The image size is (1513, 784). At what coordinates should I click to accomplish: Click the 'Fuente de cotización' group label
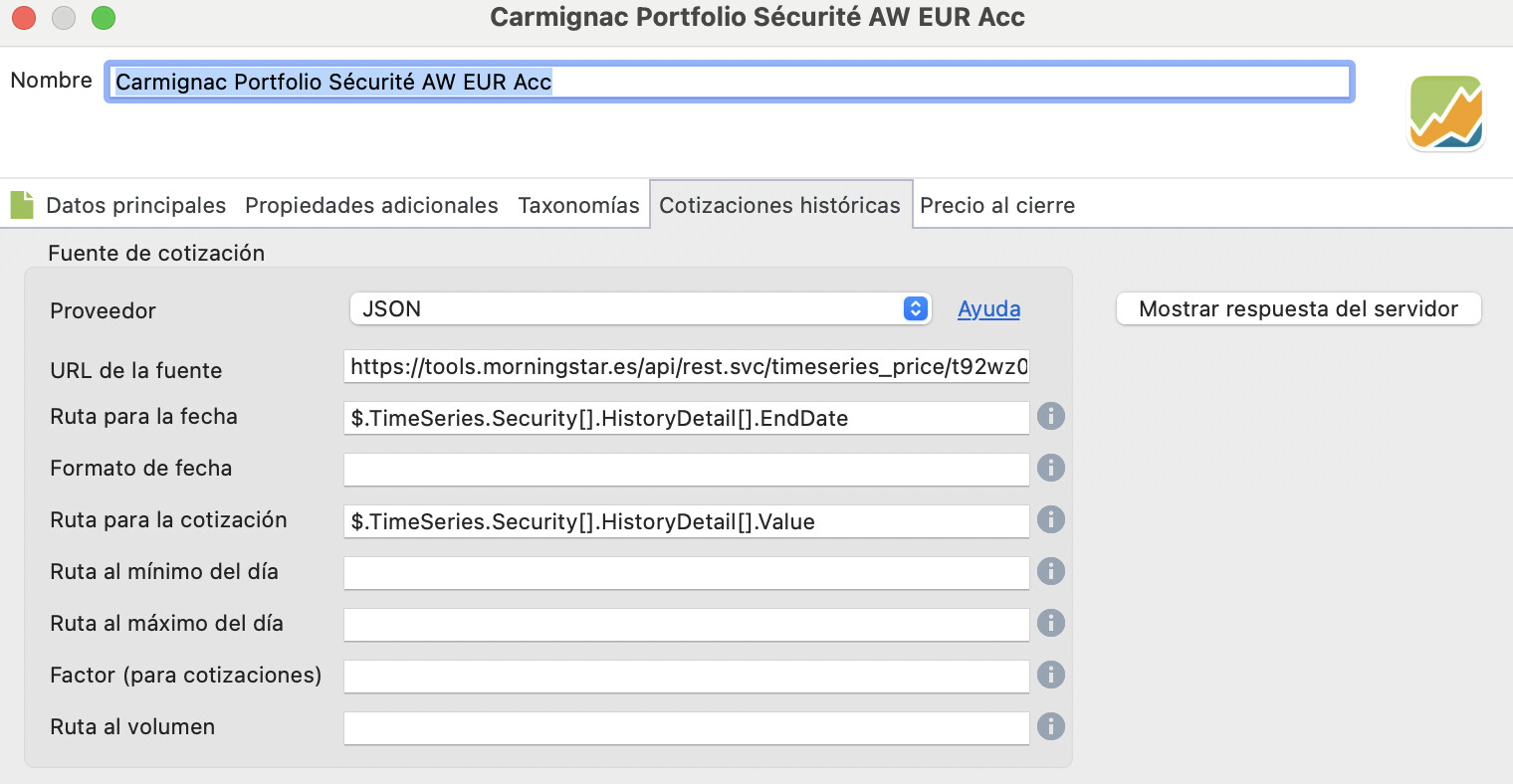click(156, 253)
